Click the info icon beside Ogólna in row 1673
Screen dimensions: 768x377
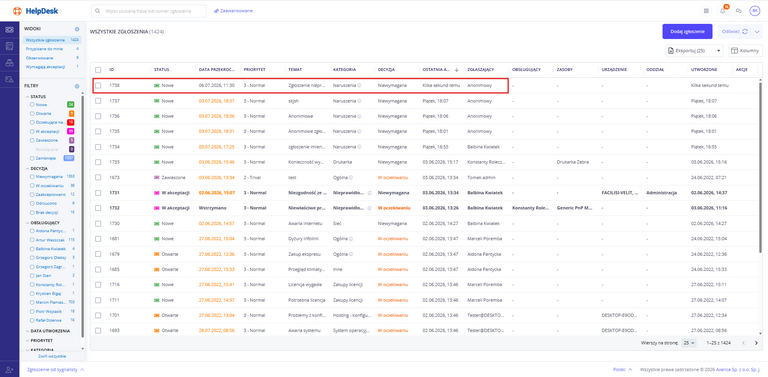click(x=351, y=177)
